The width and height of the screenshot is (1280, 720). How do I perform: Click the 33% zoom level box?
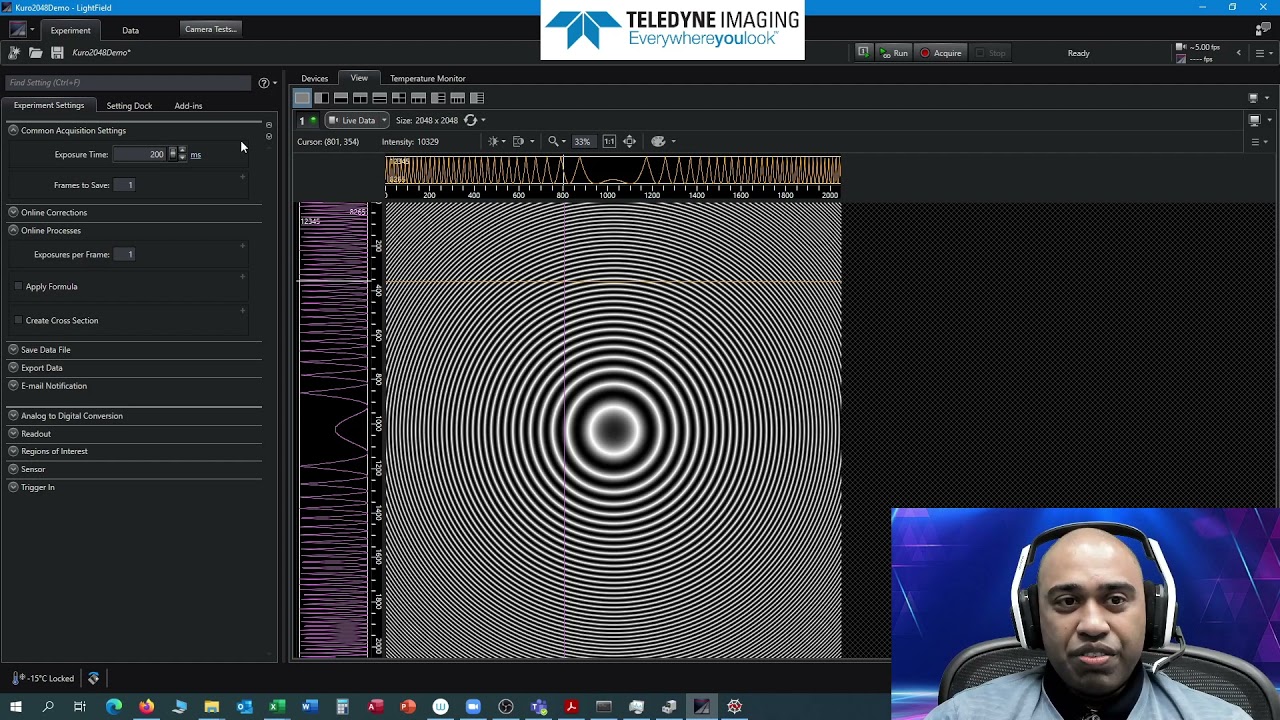pyautogui.click(x=582, y=141)
